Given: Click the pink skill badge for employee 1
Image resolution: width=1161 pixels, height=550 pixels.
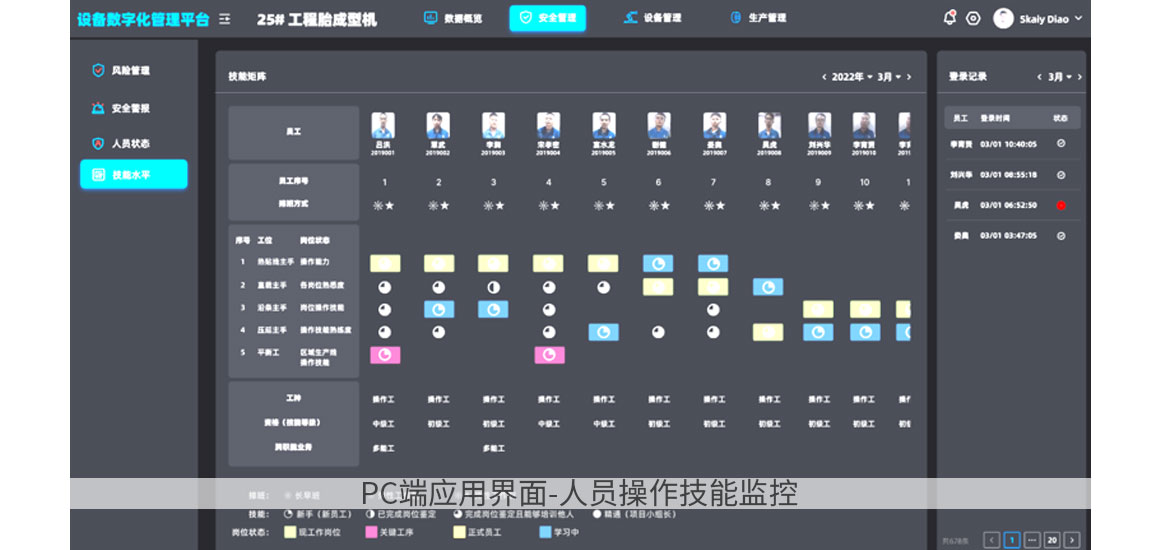Looking at the screenshot, I should tap(385, 355).
